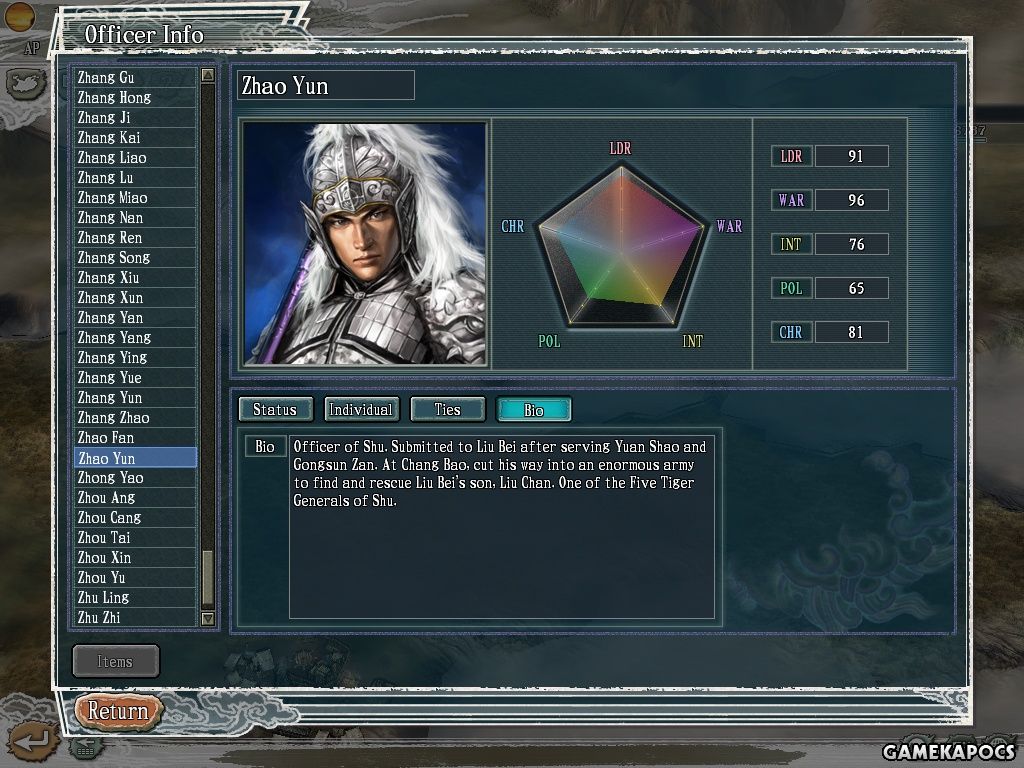Select Zhou Yu in officer list

(135, 577)
